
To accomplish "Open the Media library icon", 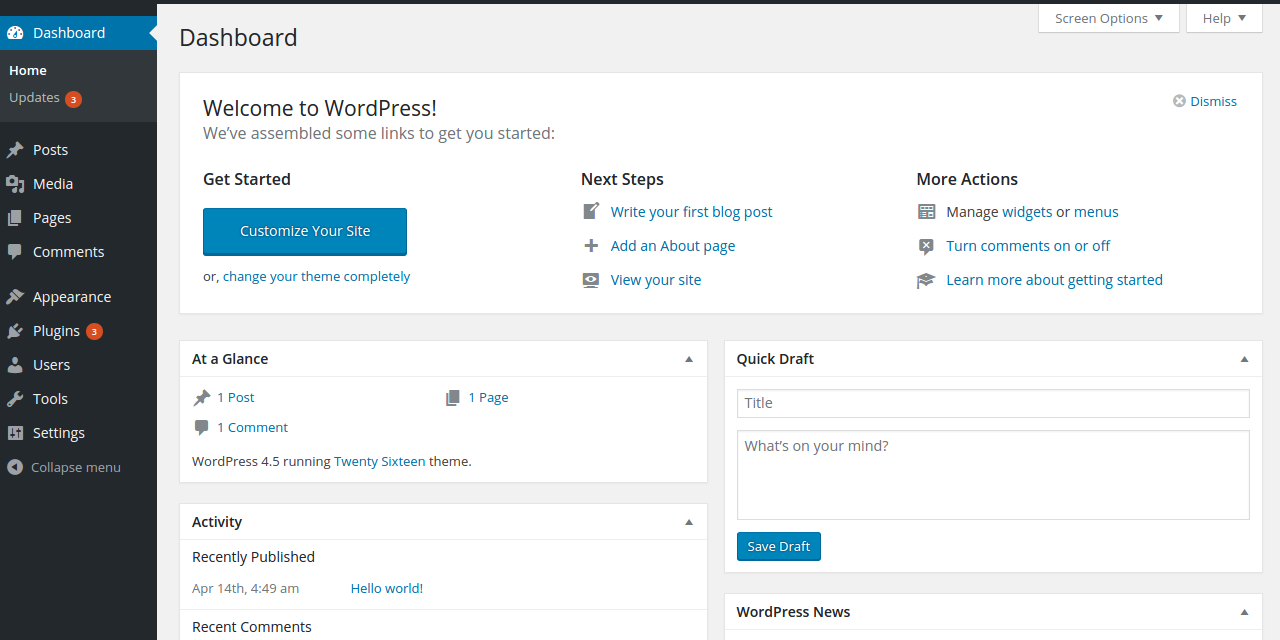I will (15, 183).
